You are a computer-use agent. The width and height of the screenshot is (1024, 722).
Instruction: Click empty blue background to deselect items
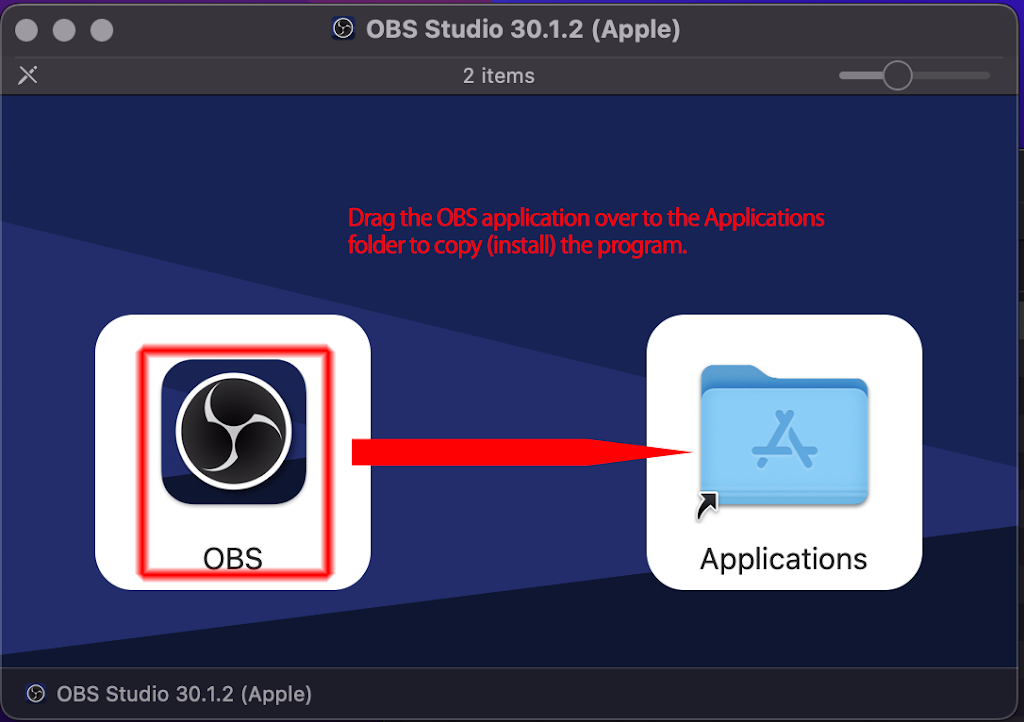[x=500, y=620]
